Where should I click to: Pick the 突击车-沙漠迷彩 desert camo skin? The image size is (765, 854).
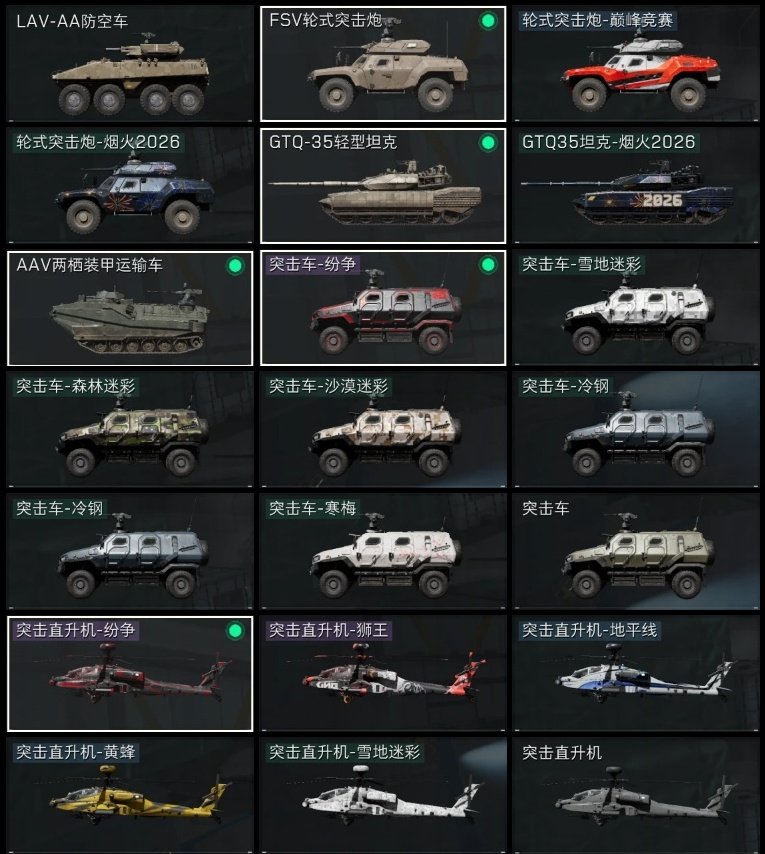click(383, 429)
